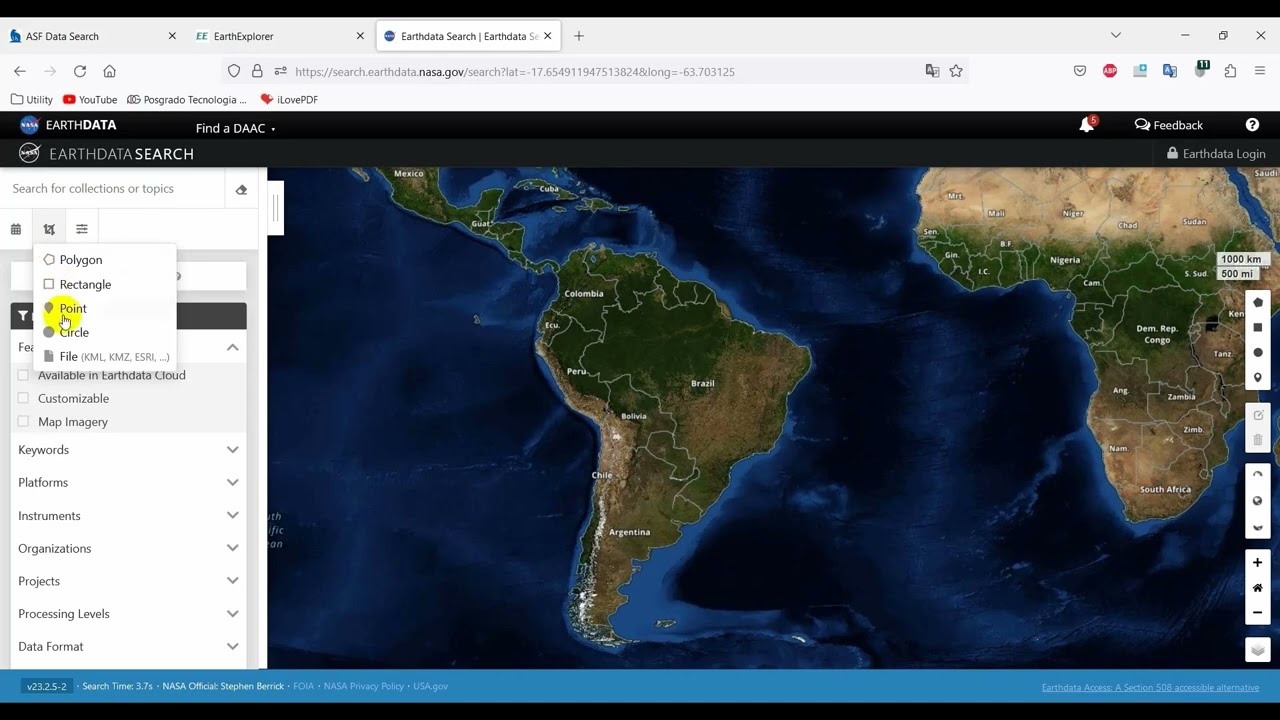Expand the Processing Levels section

click(128, 614)
